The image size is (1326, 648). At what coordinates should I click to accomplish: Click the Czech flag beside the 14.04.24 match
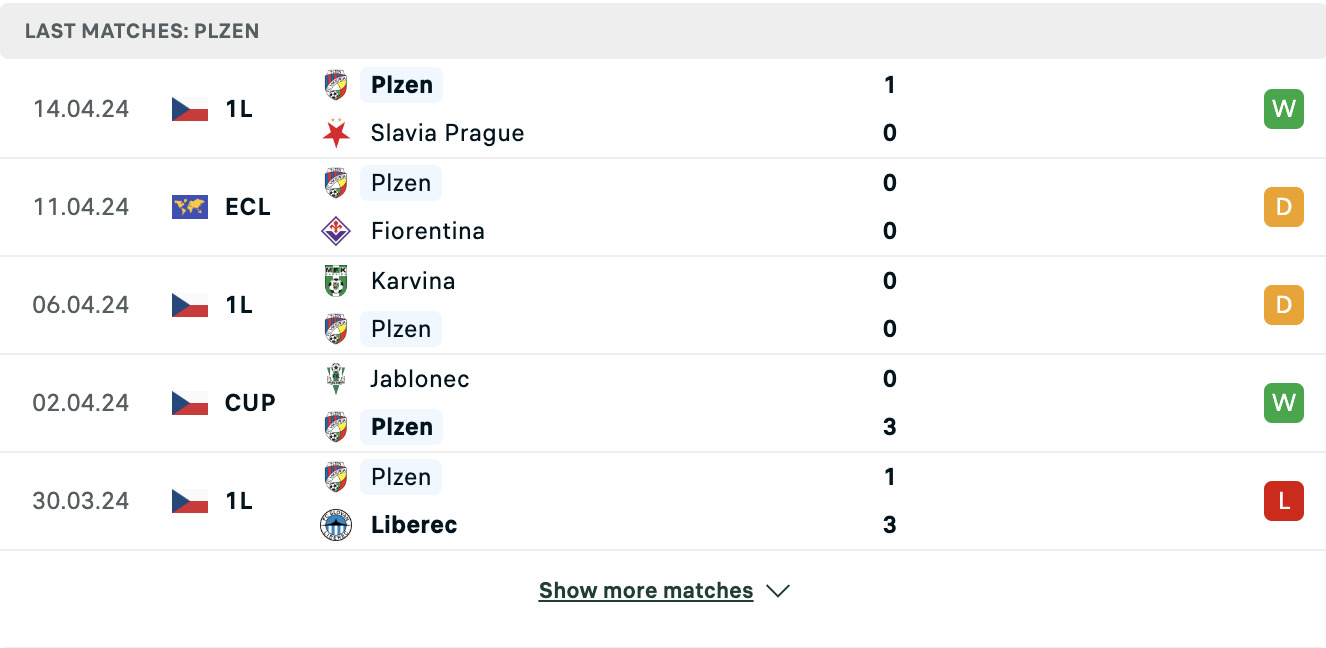click(190, 109)
